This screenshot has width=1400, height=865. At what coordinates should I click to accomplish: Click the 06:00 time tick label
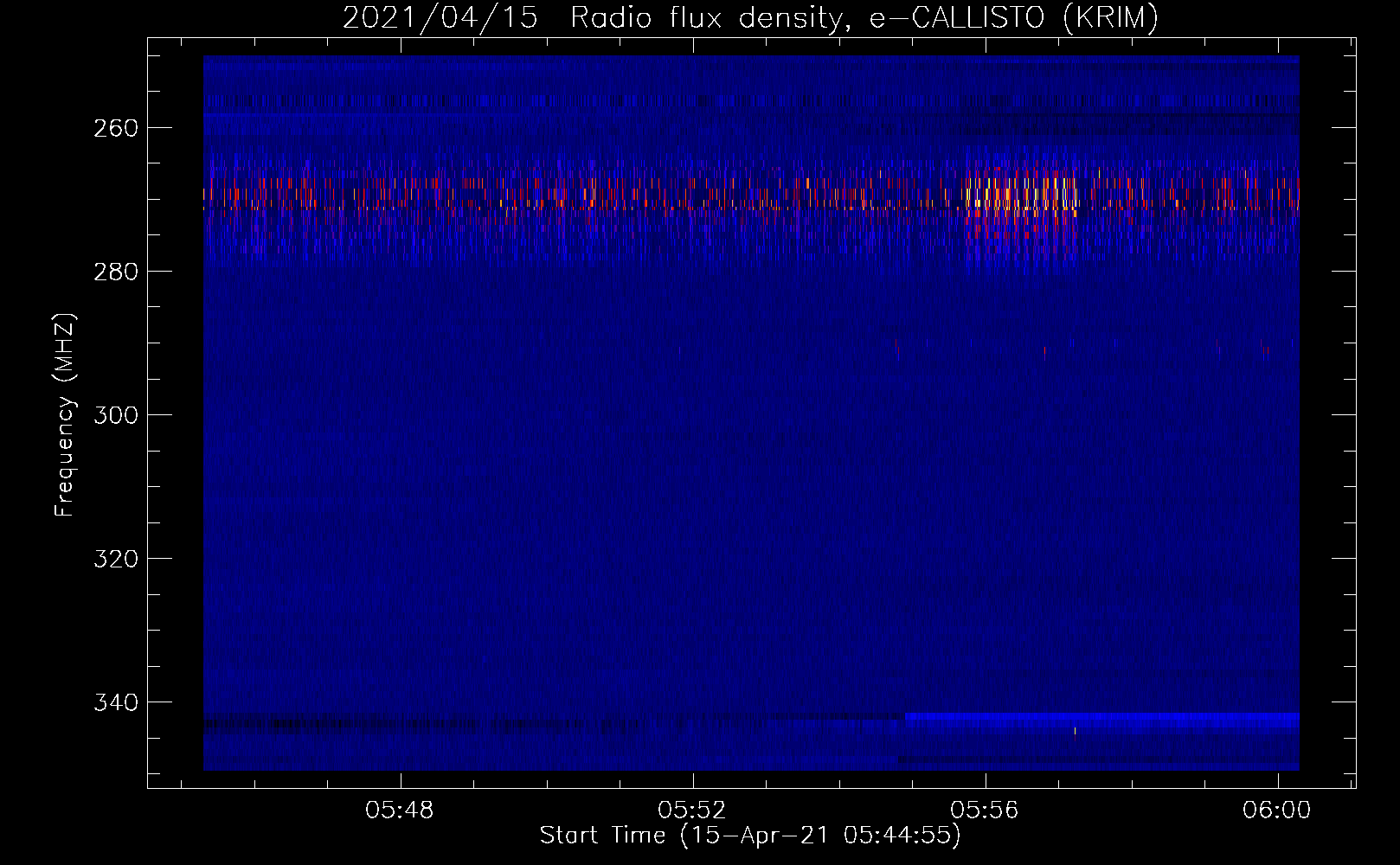pyautogui.click(x=1277, y=811)
